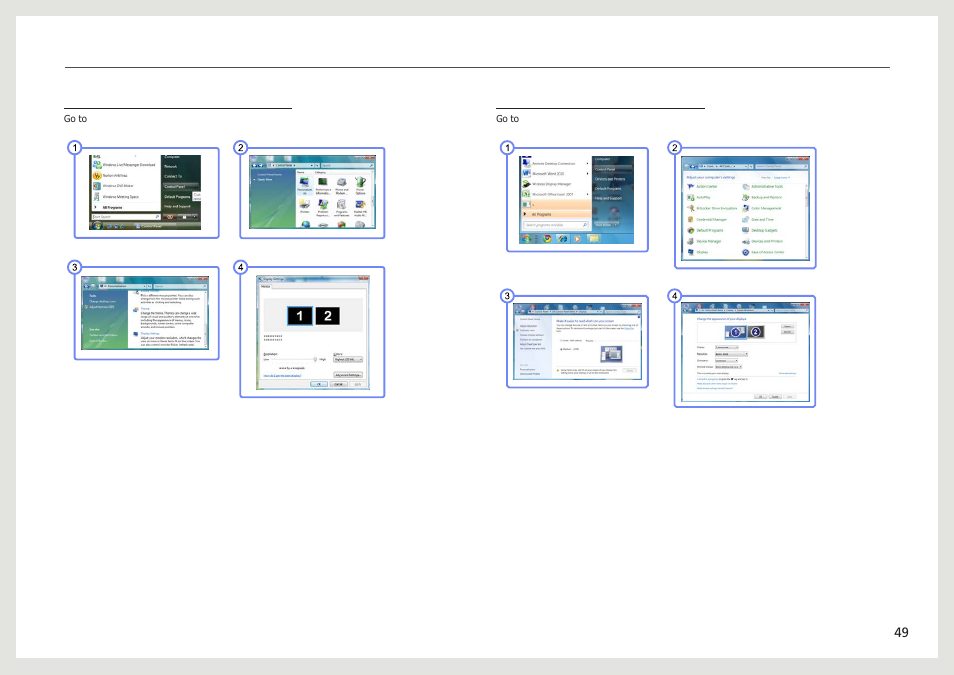The image size is (954, 675).
Task: Open Multiple displays dropdown in Screen Resolution
Action: (728, 367)
